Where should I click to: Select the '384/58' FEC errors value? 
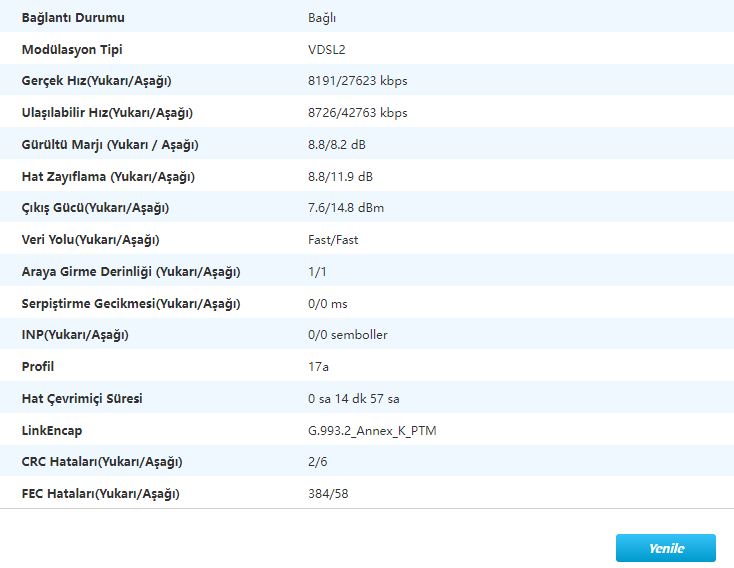pos(328,494)
